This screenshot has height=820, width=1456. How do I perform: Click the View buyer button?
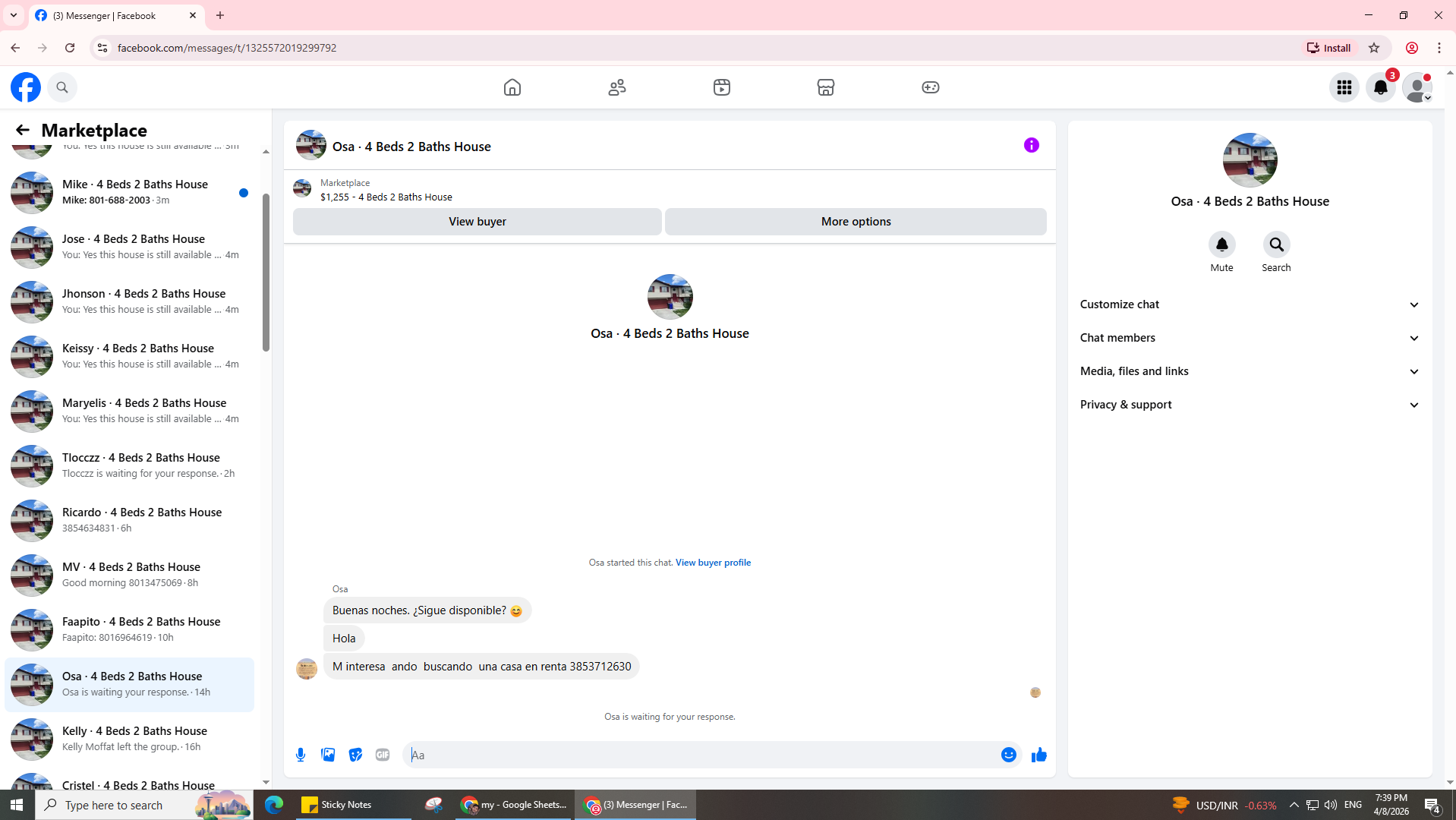click(477, 222)
